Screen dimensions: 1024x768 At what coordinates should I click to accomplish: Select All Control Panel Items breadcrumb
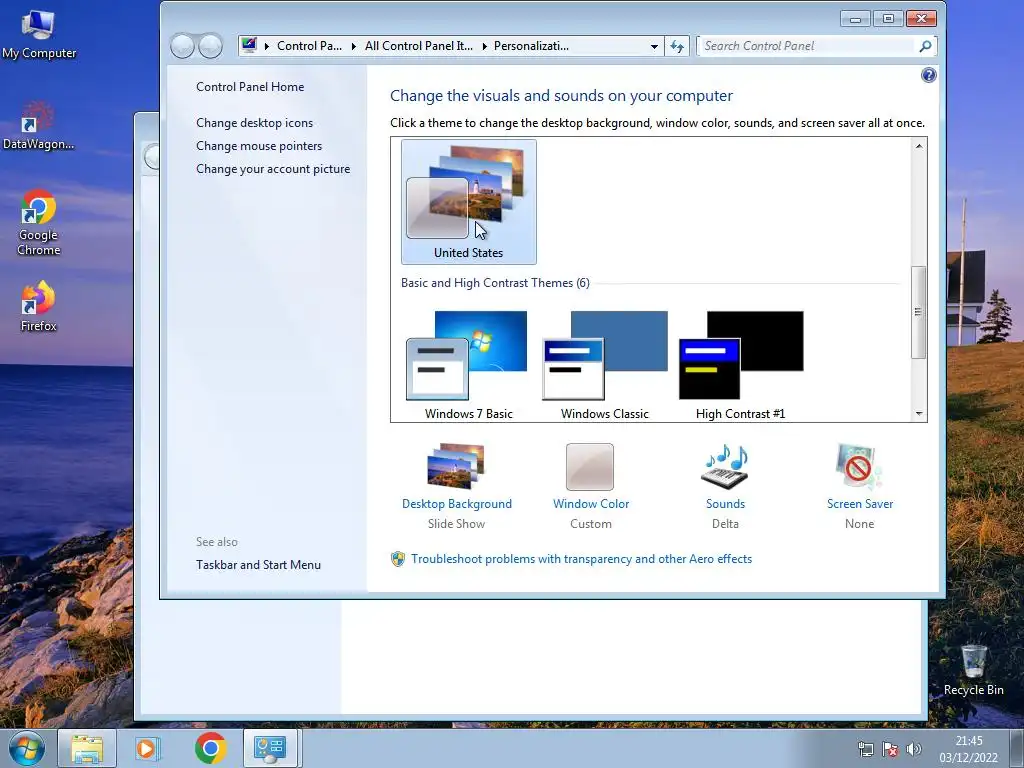[x=419, y=46]
